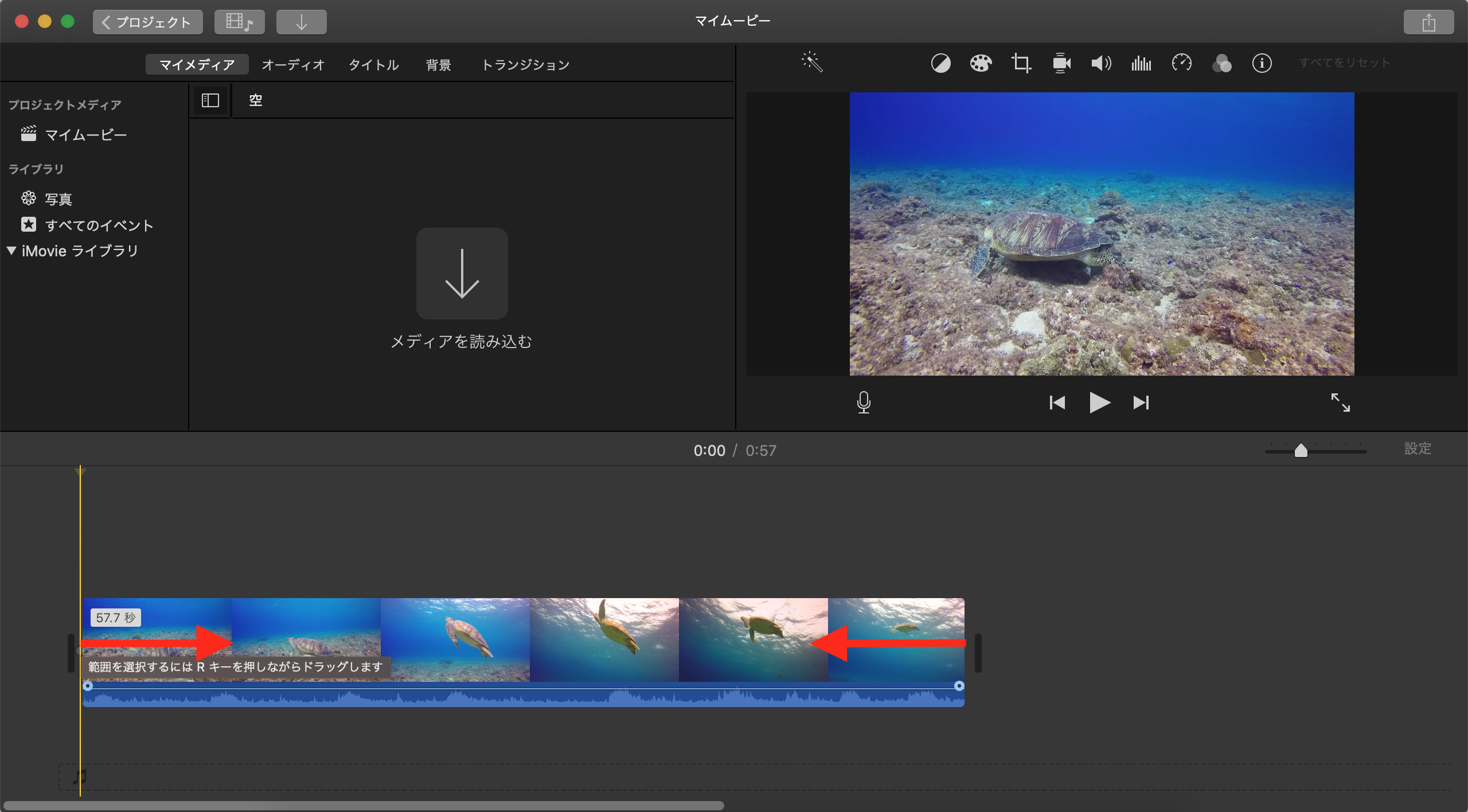Switch to トランジション tab
Screen dimensions: 1468x812
tap(525, 65)
